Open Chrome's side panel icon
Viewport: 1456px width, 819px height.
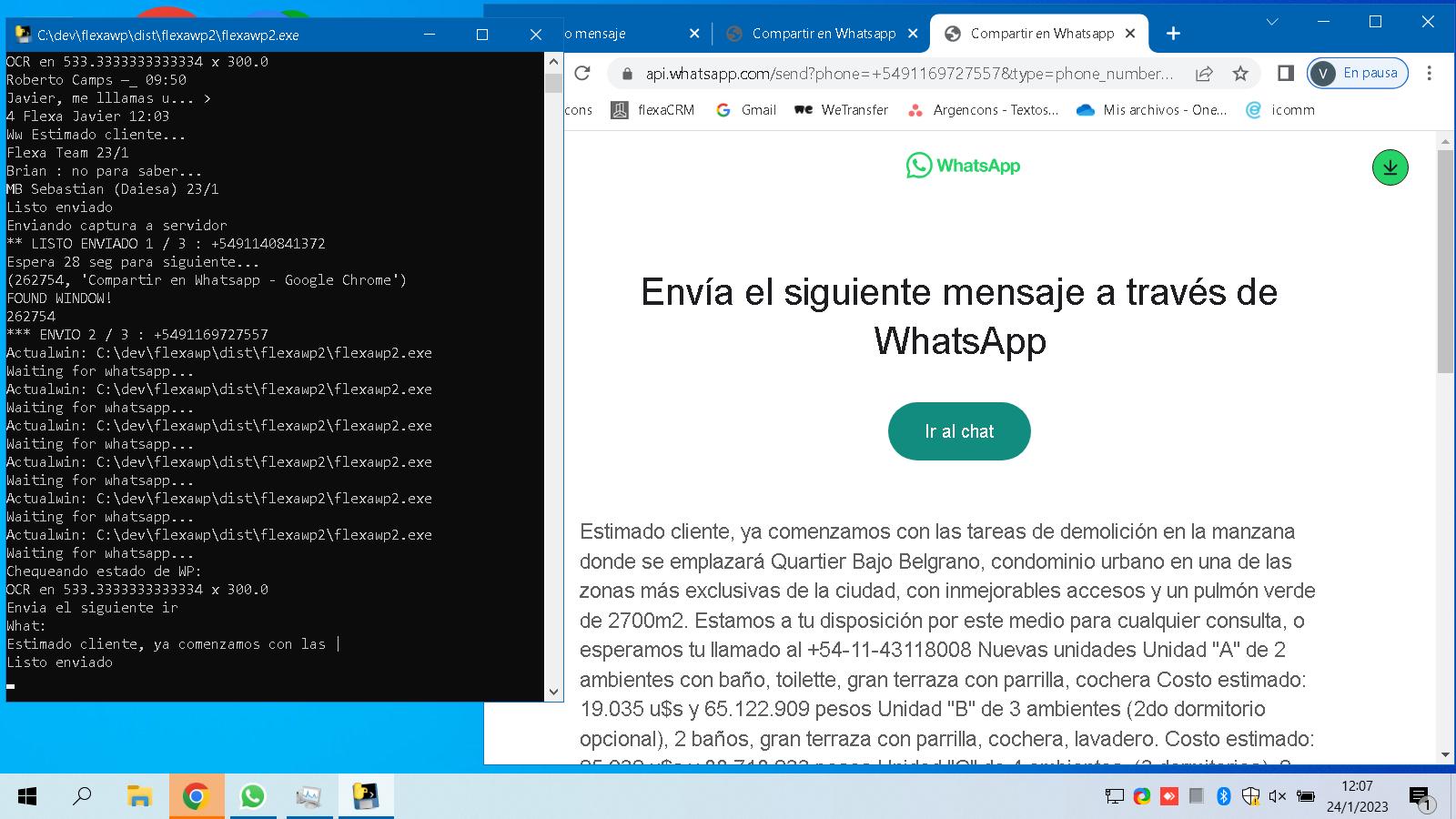tap(1286, 73)
